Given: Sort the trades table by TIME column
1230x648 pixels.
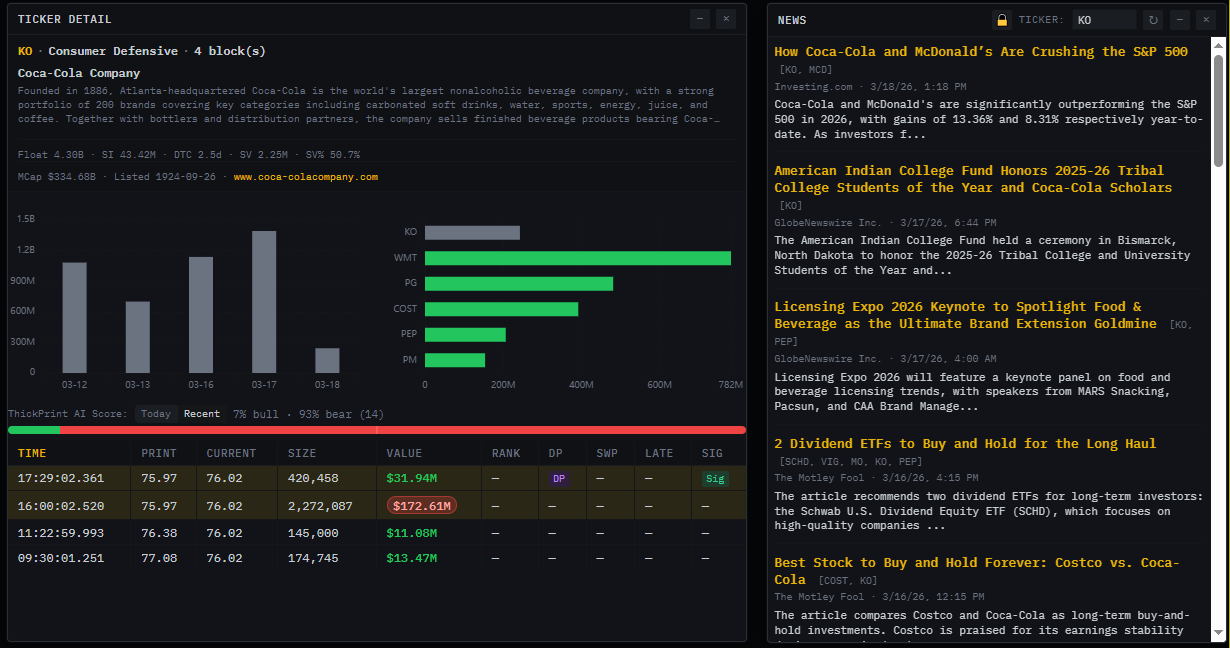Looking at the screenshot, I should coord(31,452).
